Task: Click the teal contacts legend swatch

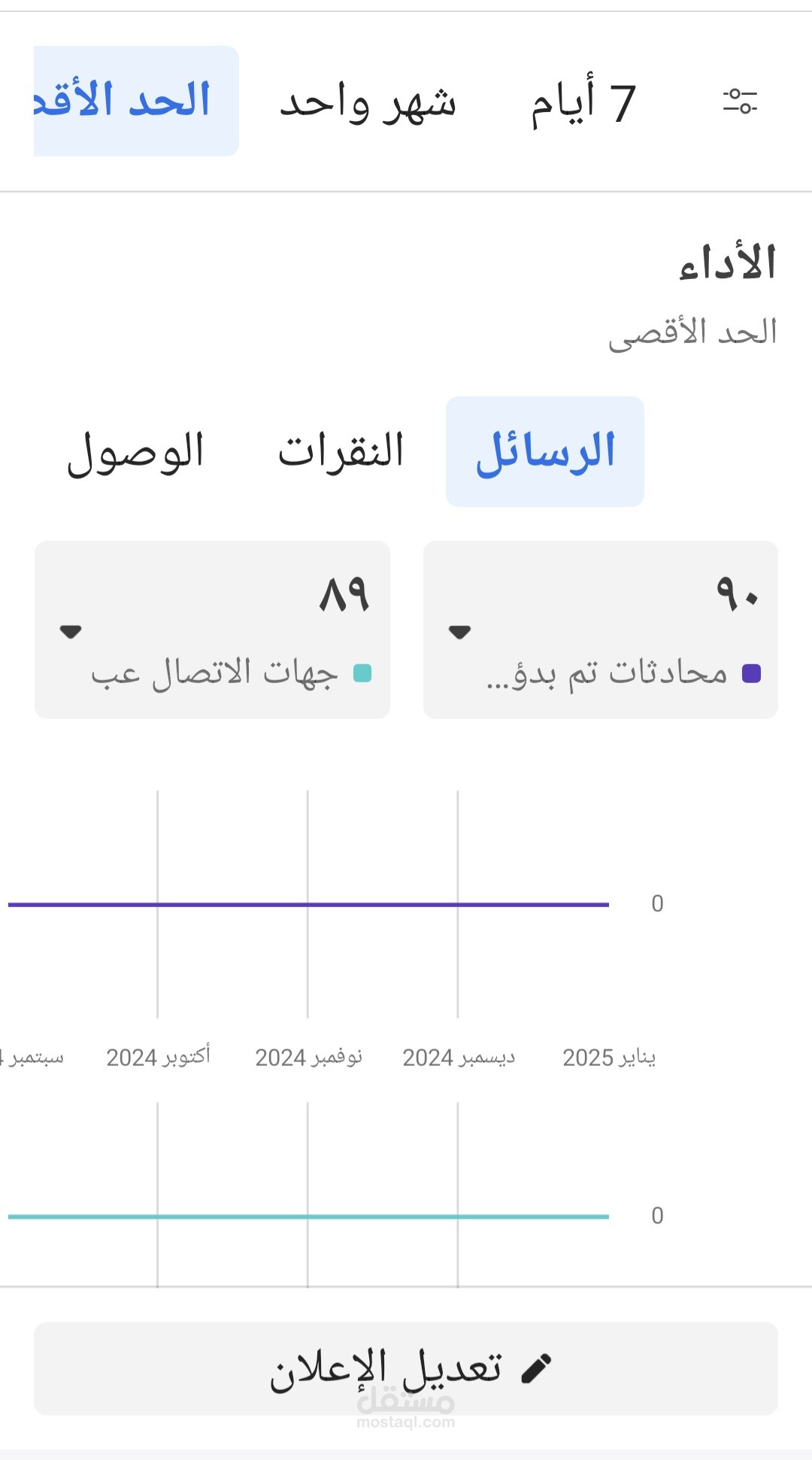Action: pyautogui.click(x=362, y=673)
